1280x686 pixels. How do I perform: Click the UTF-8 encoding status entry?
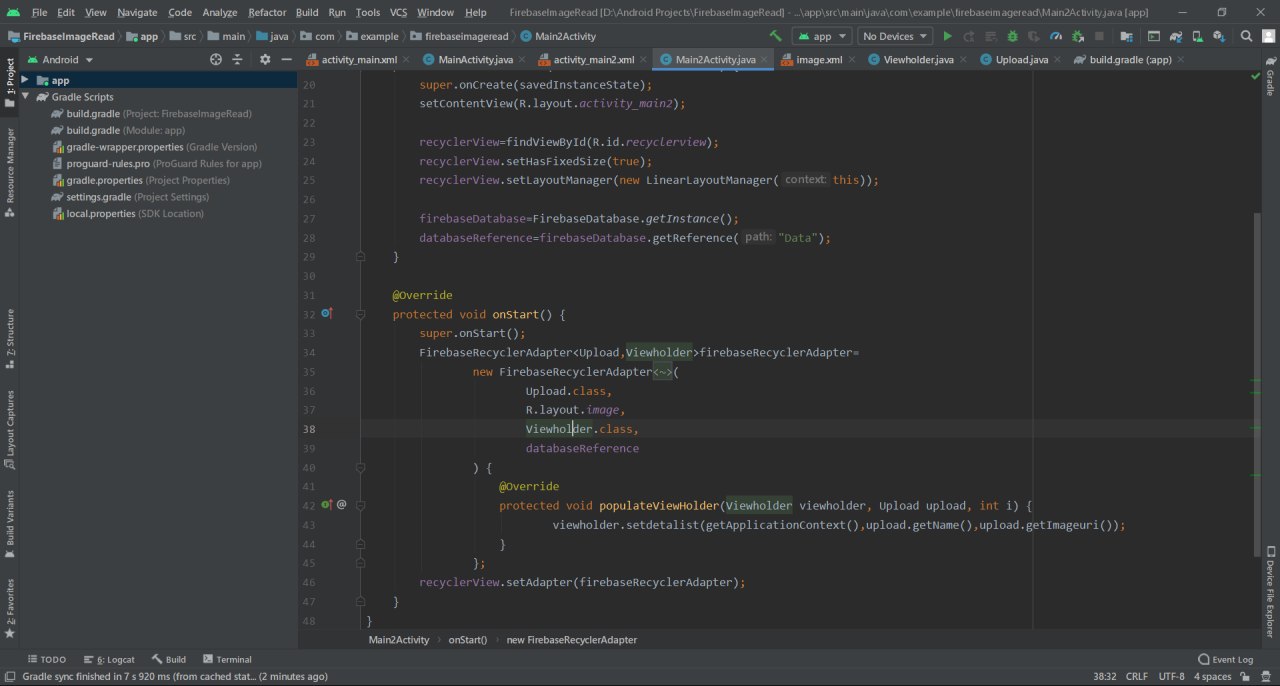1171,677
